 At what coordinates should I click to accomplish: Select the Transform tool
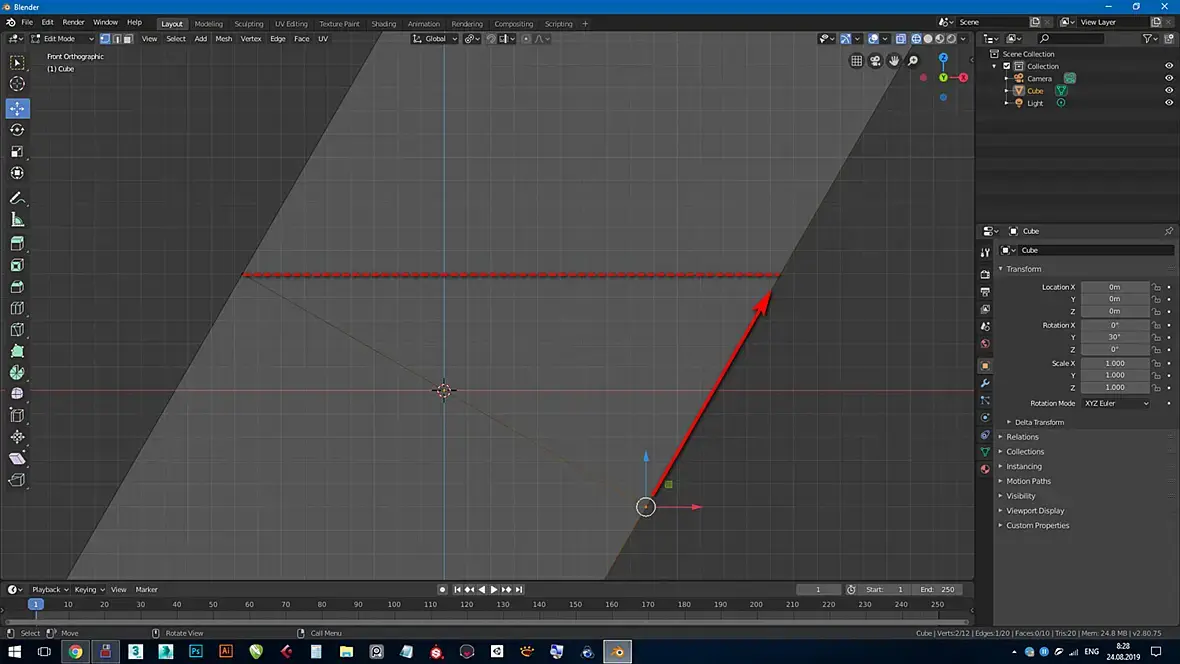tap(17, 173)
